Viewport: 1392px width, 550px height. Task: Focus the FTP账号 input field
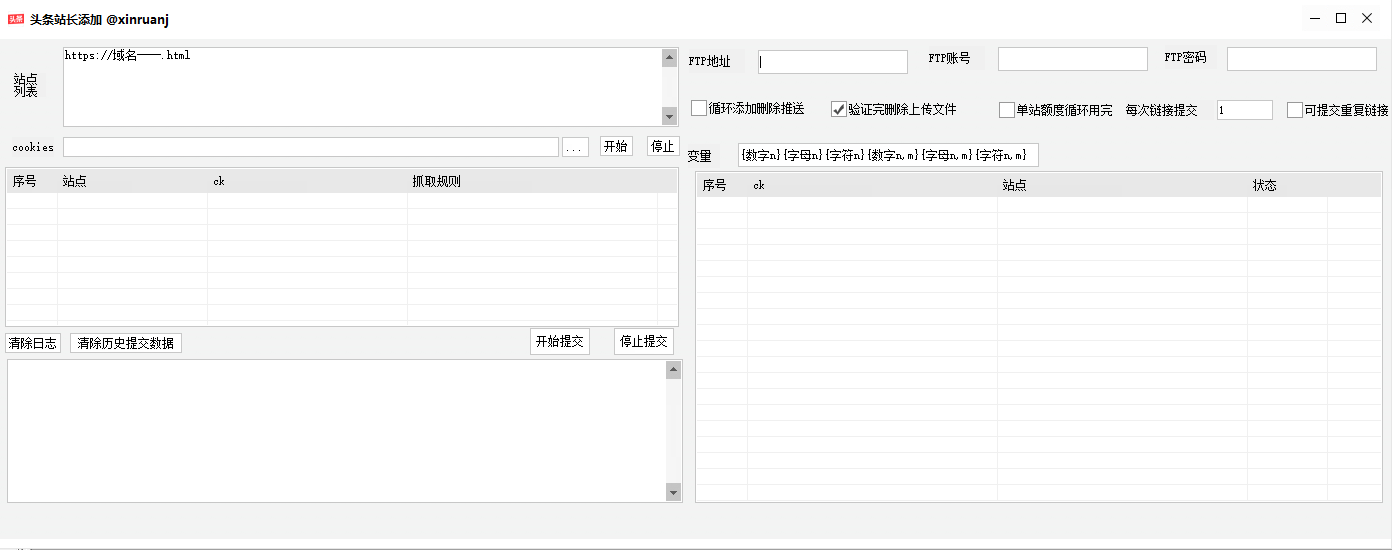[1072, 59]
